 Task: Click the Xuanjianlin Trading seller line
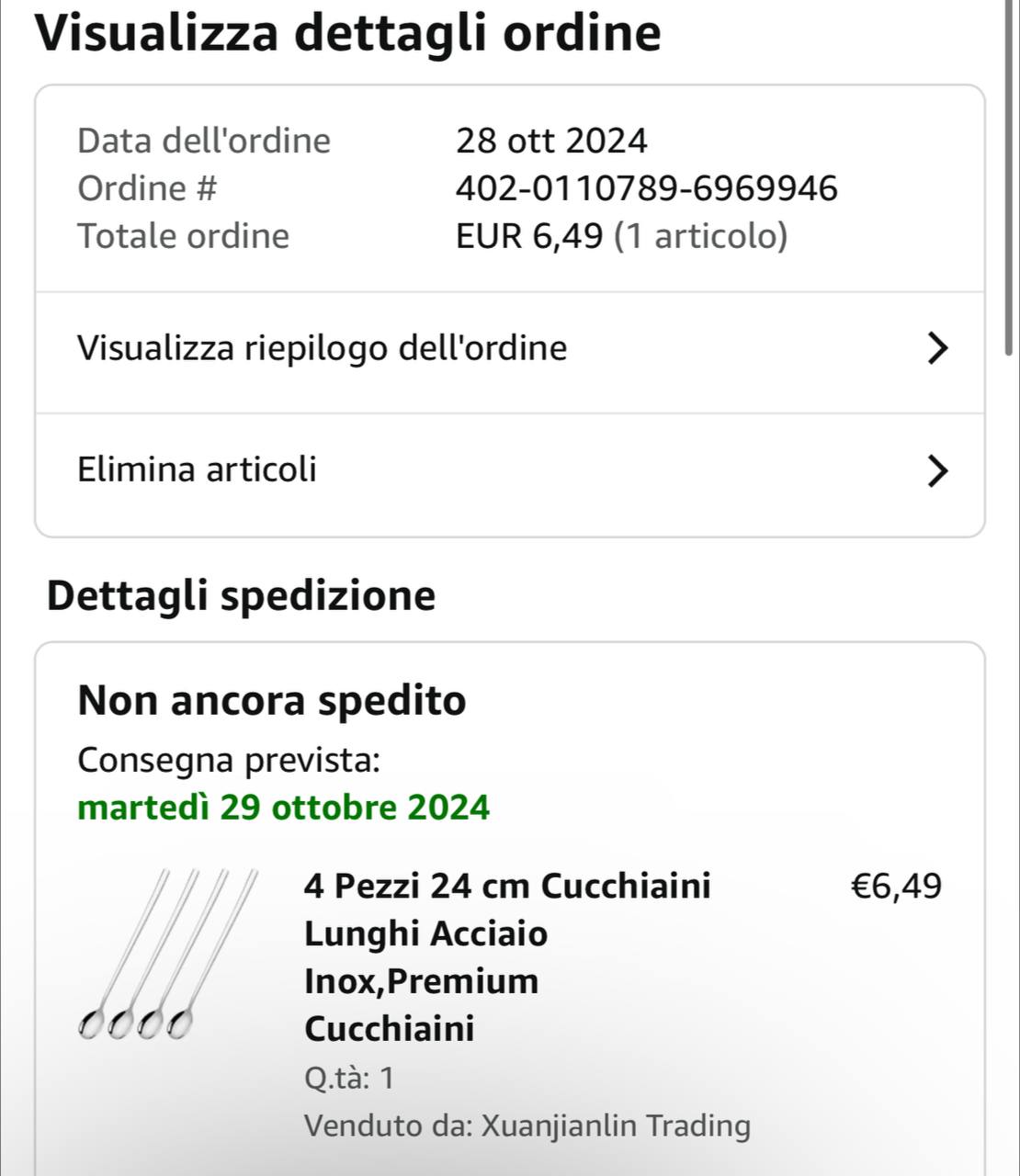pyautogui.click(x=527, y=1125)
